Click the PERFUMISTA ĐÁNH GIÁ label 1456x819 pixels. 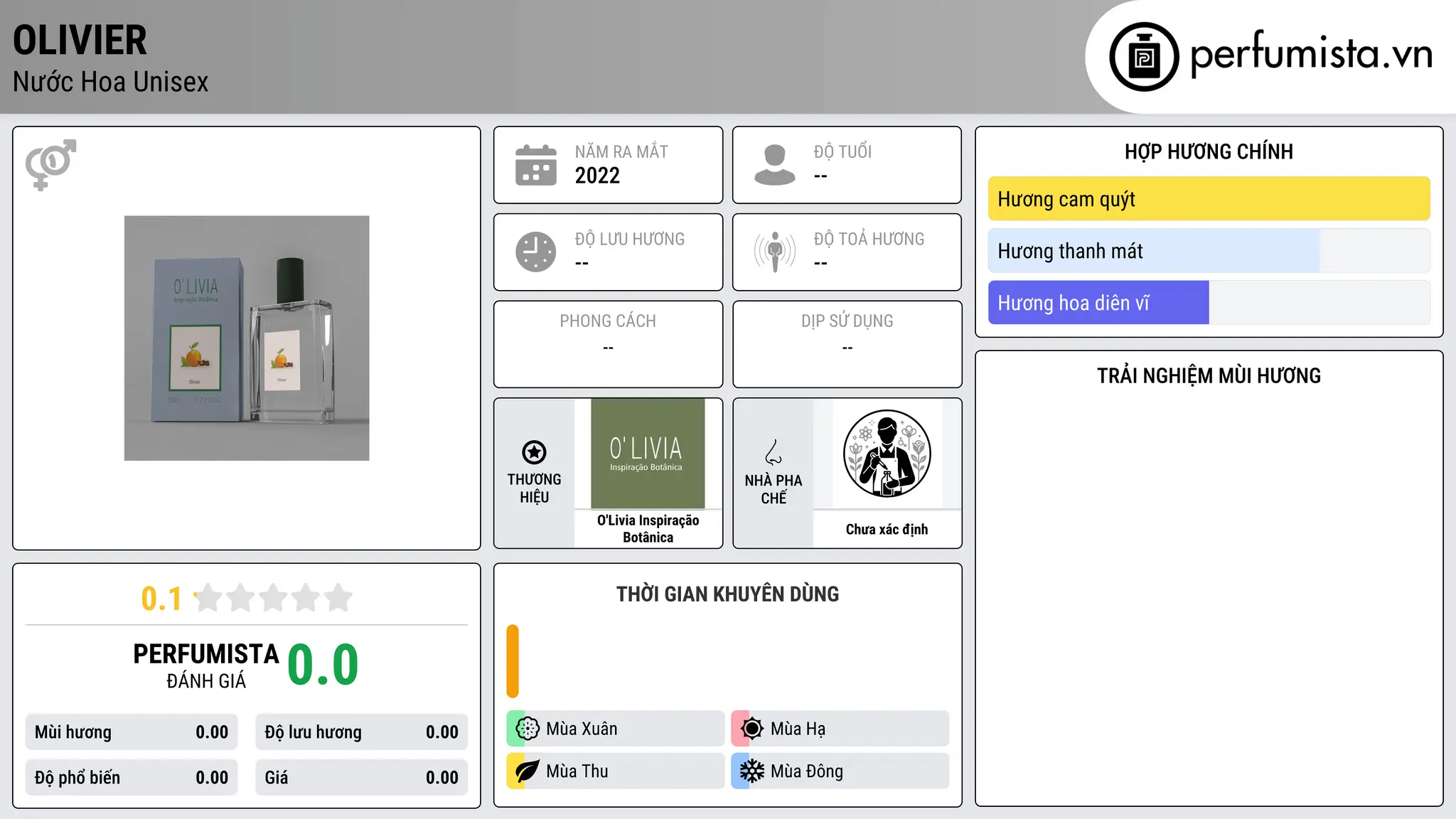tap(206, 665)
